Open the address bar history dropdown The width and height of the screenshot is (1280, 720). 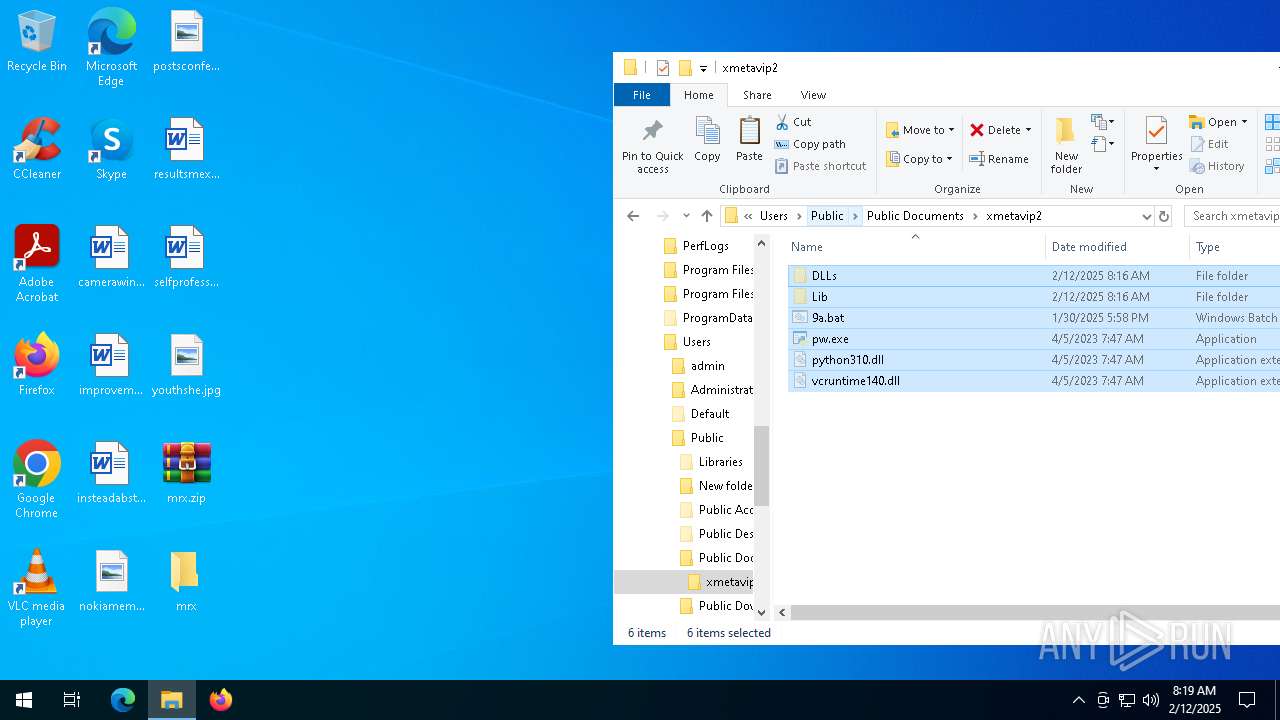(x=1146, y=216)
